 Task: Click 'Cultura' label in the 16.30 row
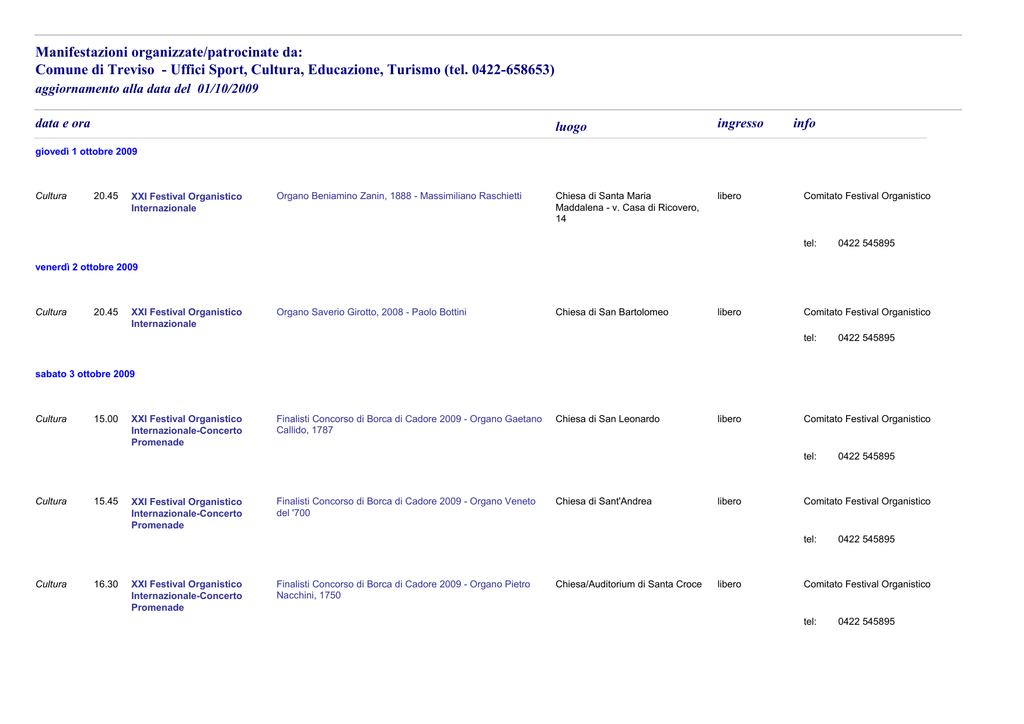[51, 584]
